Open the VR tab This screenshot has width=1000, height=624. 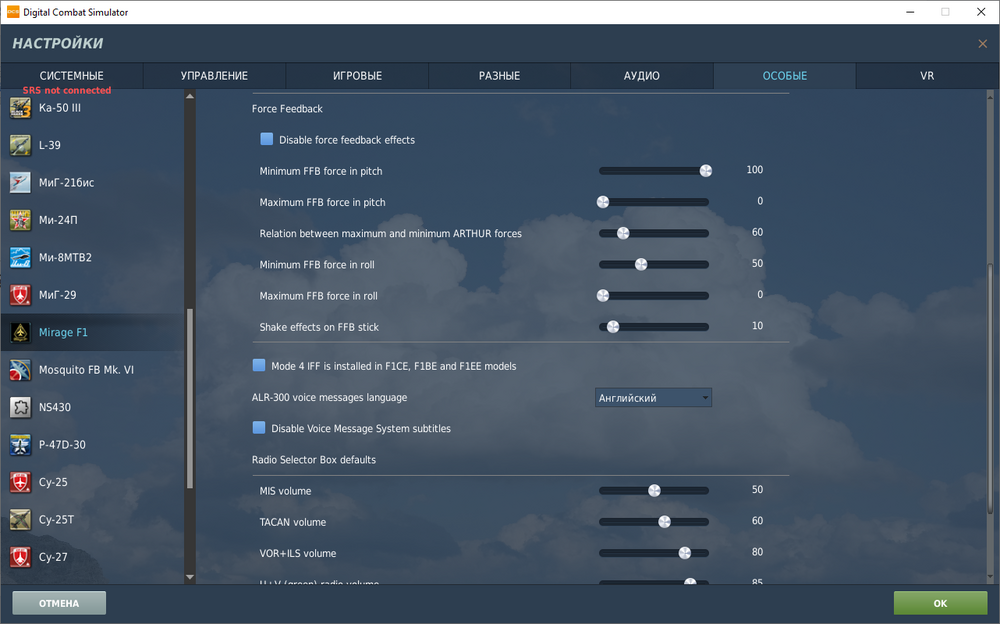927,75
